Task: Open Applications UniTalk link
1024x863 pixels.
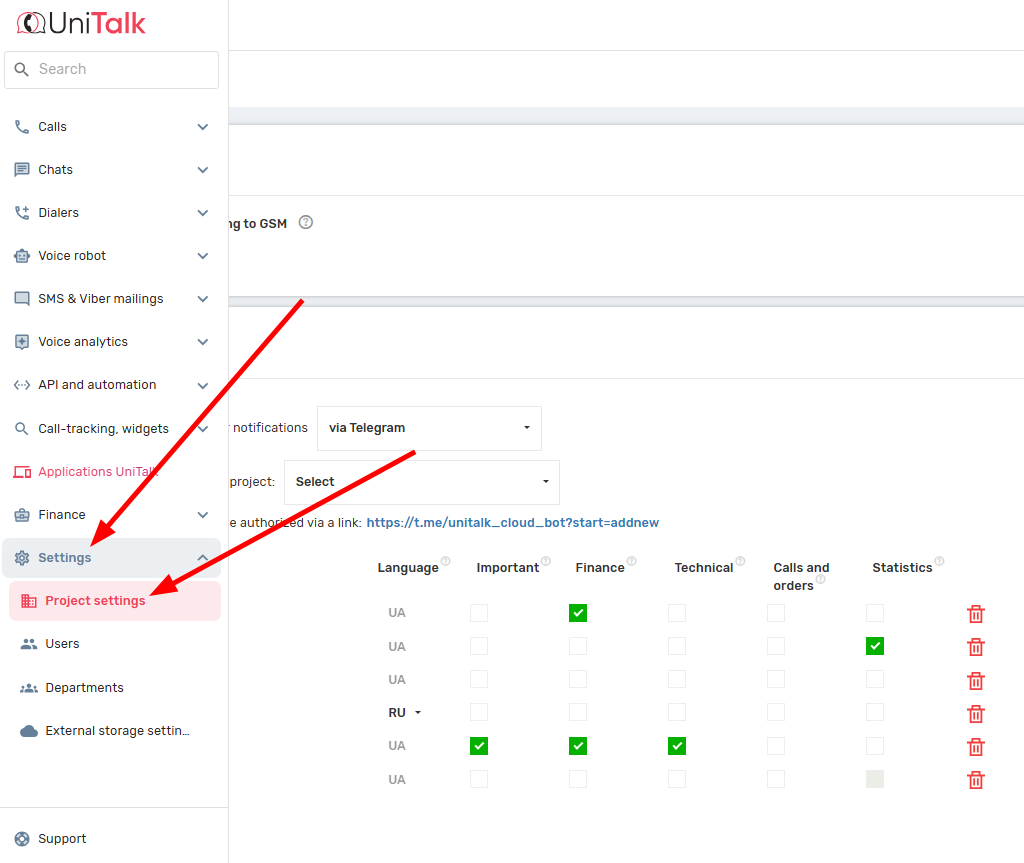Action: click(97, 472)
